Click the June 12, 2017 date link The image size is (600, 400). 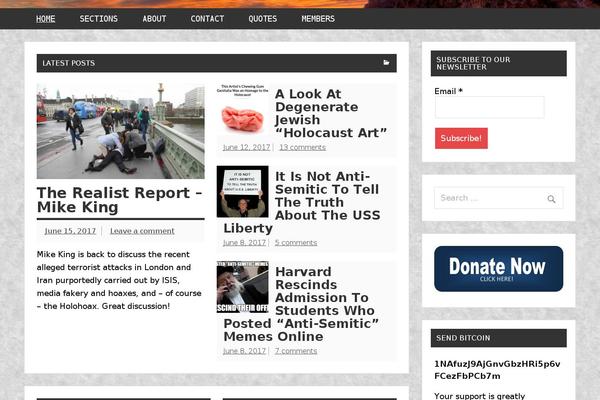click(x=246, y=147)
